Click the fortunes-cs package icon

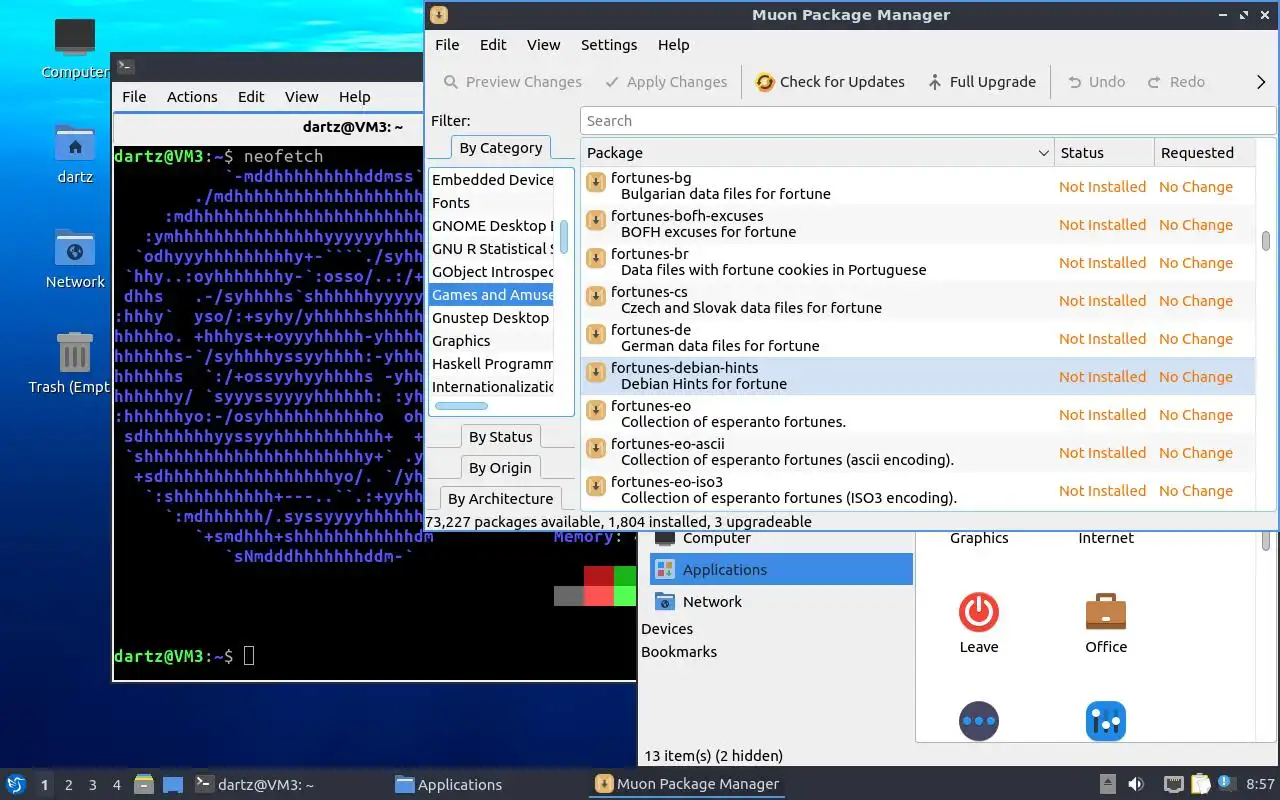596,296
